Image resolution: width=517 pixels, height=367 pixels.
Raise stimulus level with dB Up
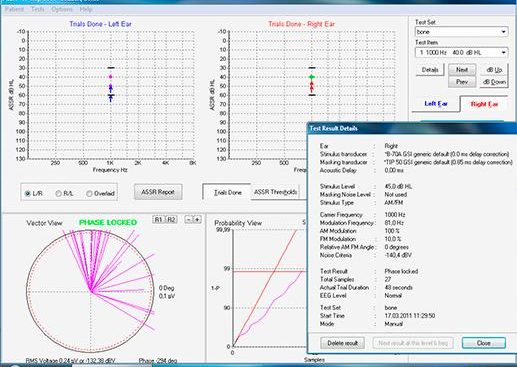[494, 70]
